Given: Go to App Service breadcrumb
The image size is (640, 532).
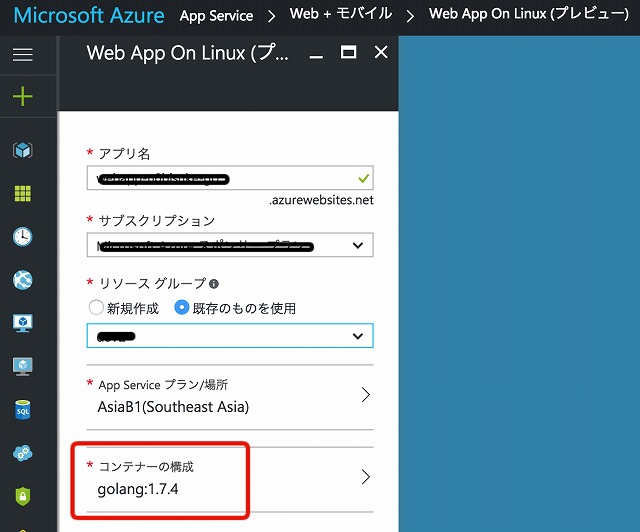Looking at the screenshot, I should (x=216, y=16).
